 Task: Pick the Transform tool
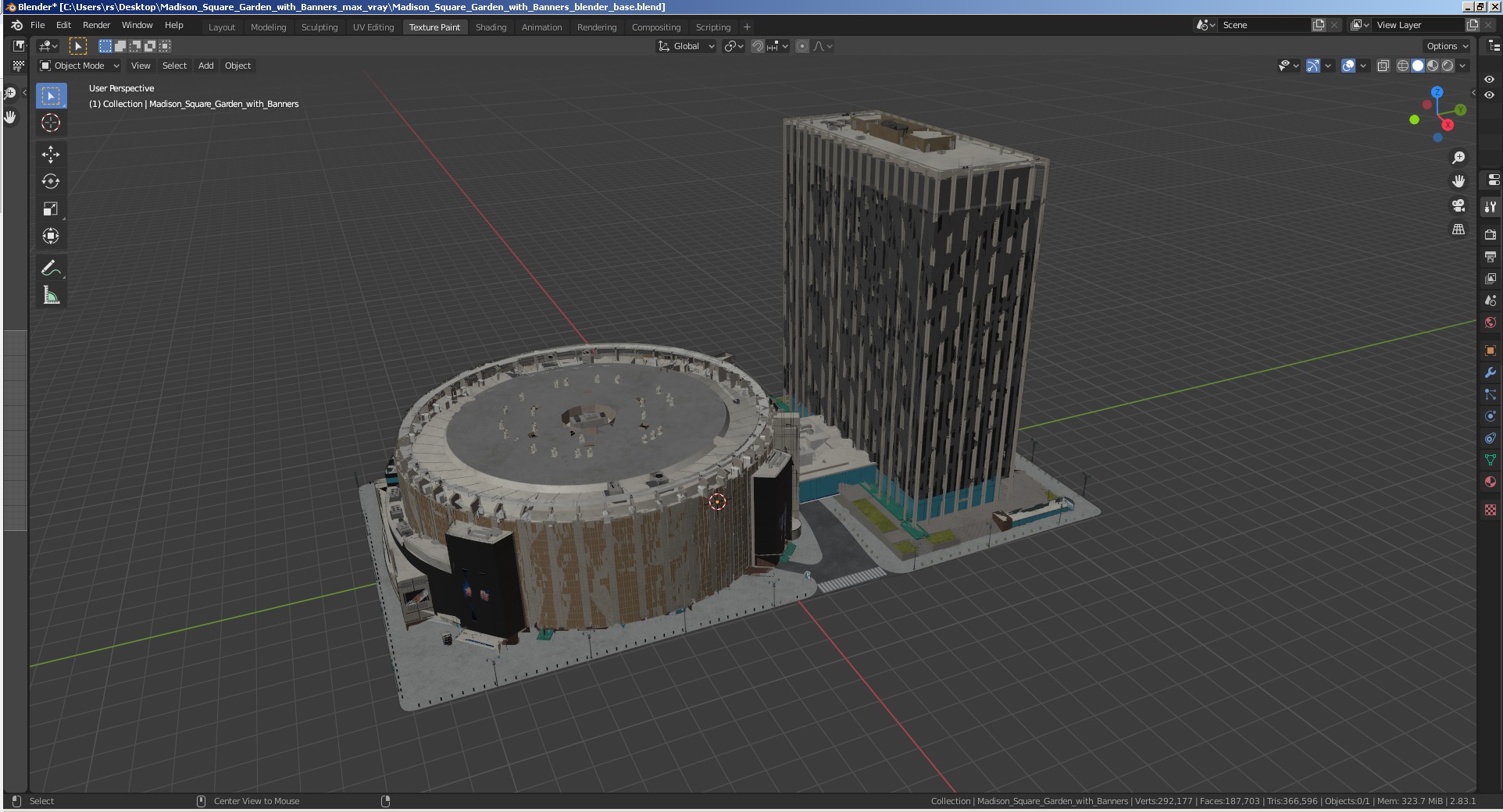click(x=51, y=236)
